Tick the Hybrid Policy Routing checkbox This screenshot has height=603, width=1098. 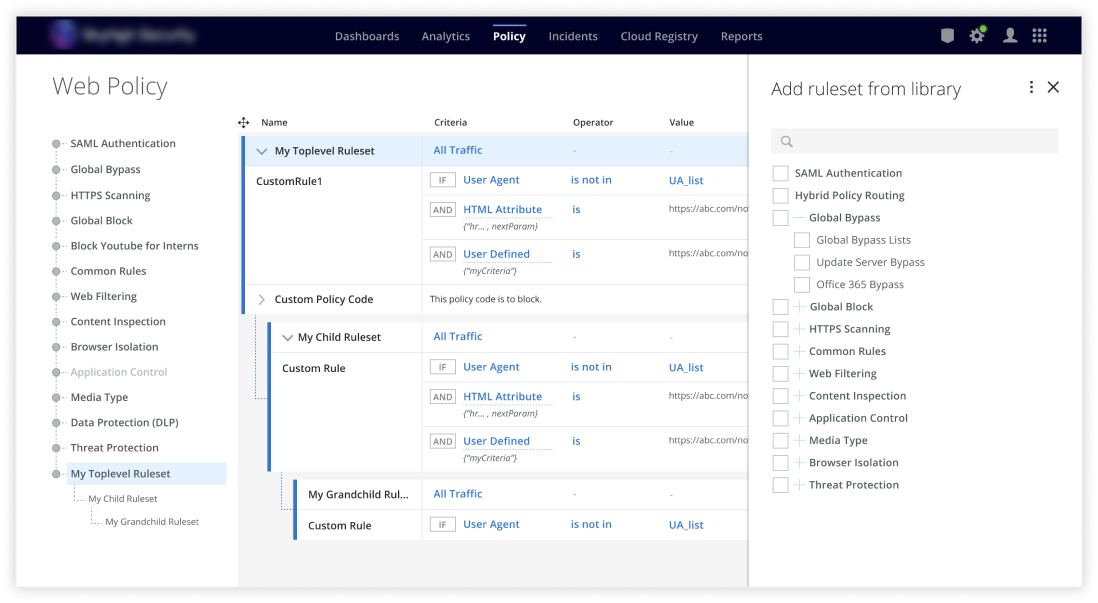pos(781,196)
